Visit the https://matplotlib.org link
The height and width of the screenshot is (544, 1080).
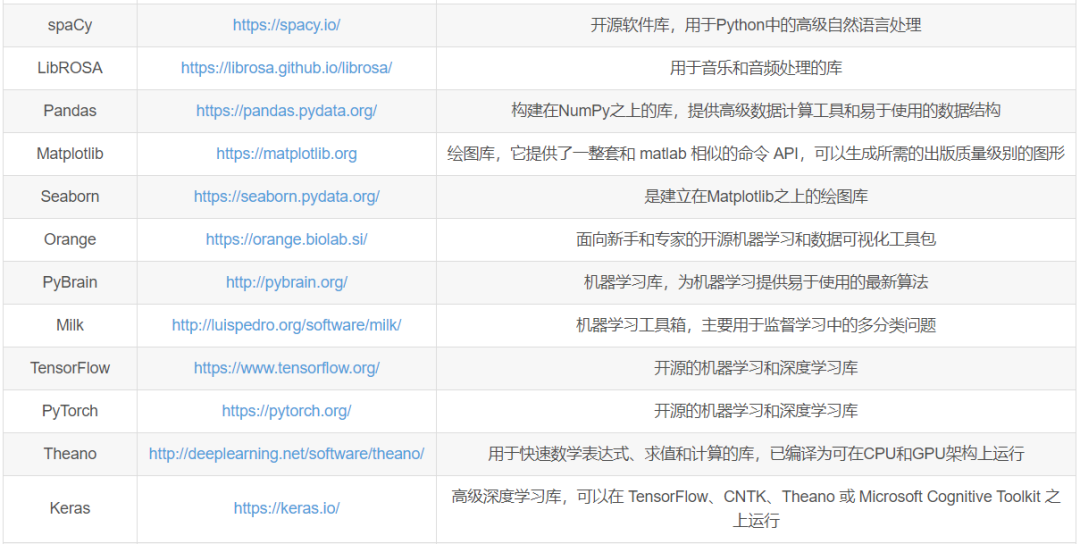click(287, 154)
